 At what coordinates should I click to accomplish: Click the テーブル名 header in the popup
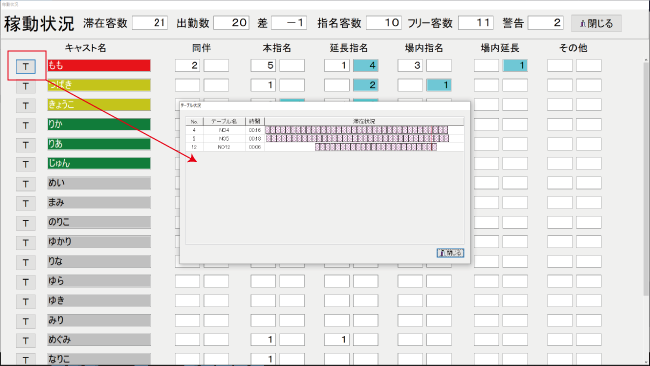click(224, 121)
